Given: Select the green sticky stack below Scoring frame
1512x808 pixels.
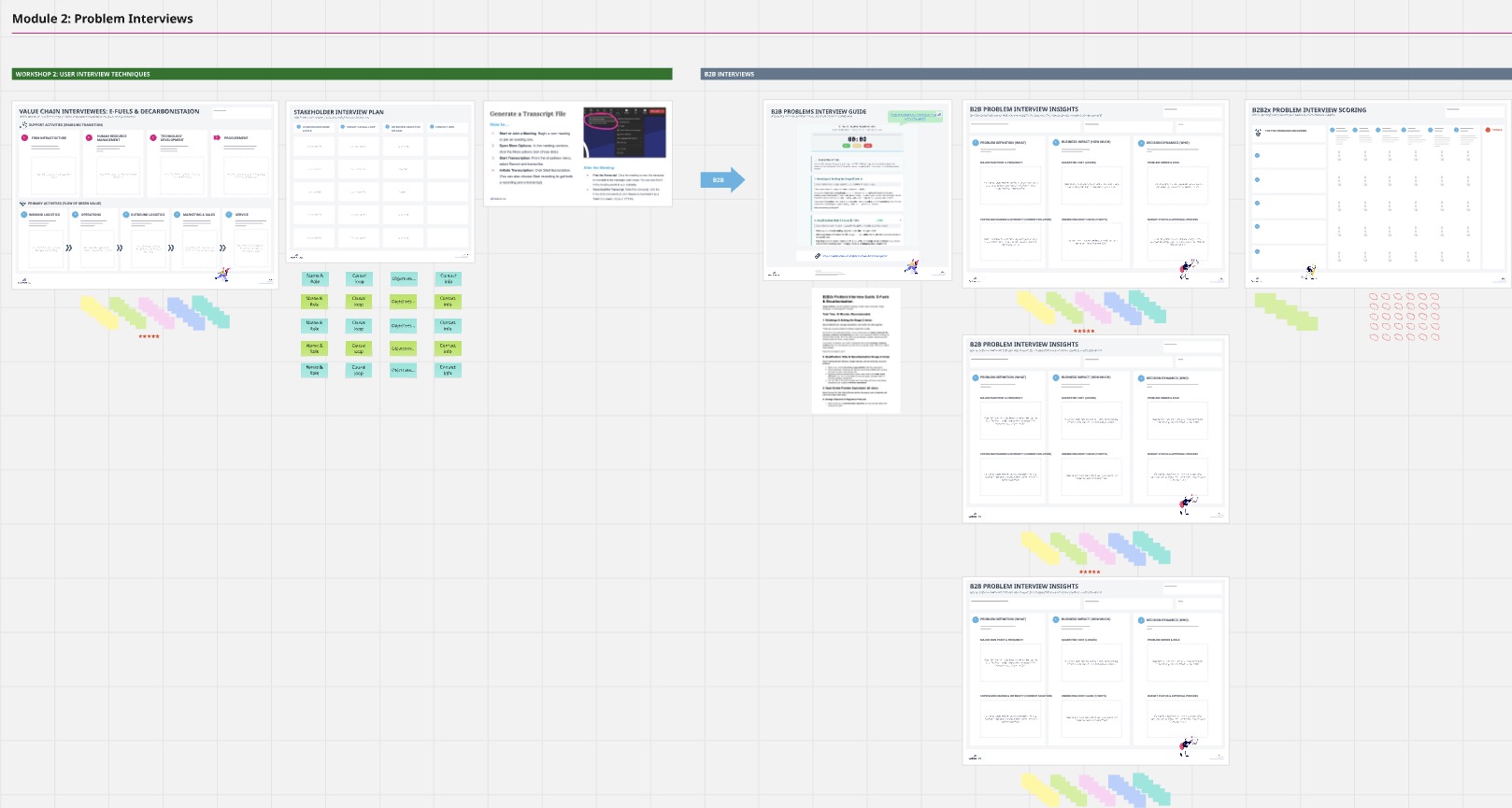Looking at the screenshot, I should 1286,312.
